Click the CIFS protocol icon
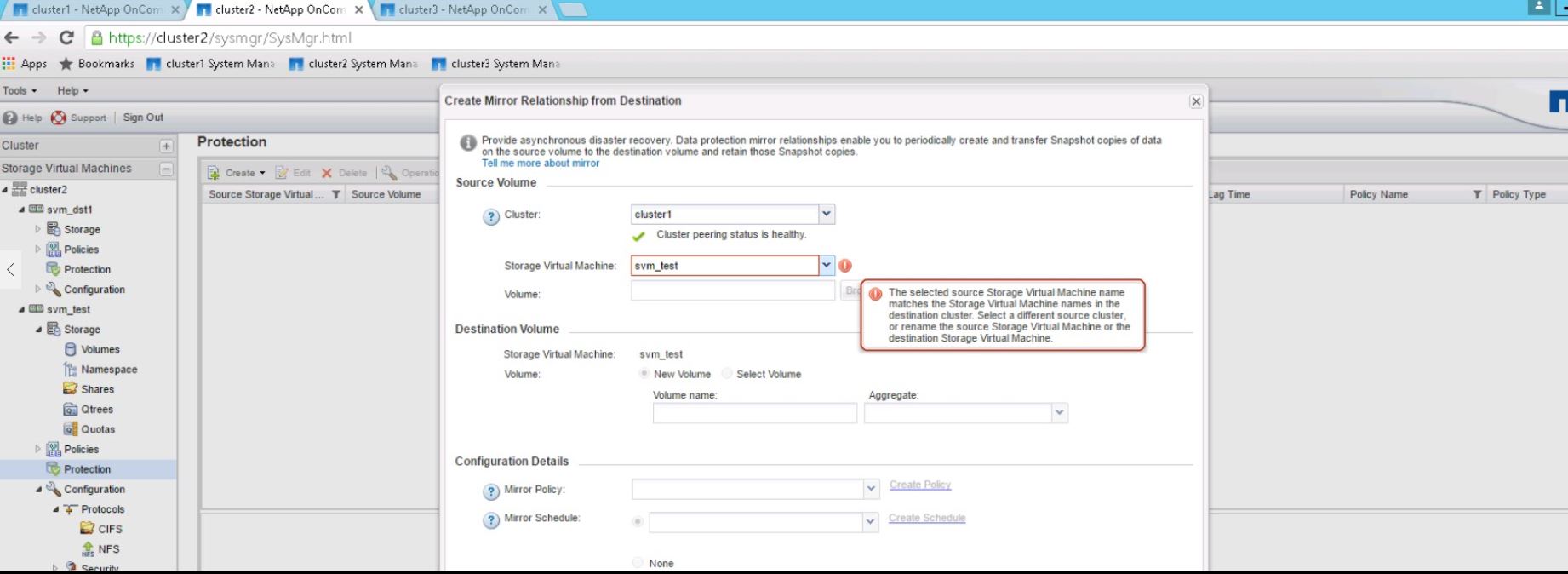This screenshot has width=1568, height=574. coord(88,528)
